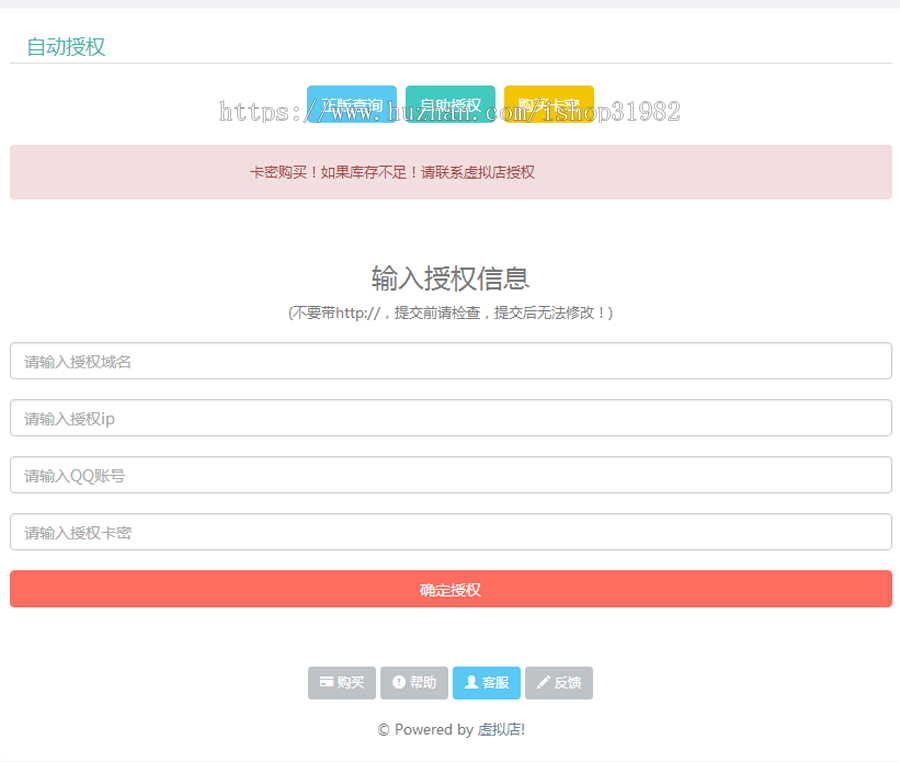The width and height of the screenshot is (900, 762).
Task: Switch to the 自助授权 tab
Action: coord(450,104)
